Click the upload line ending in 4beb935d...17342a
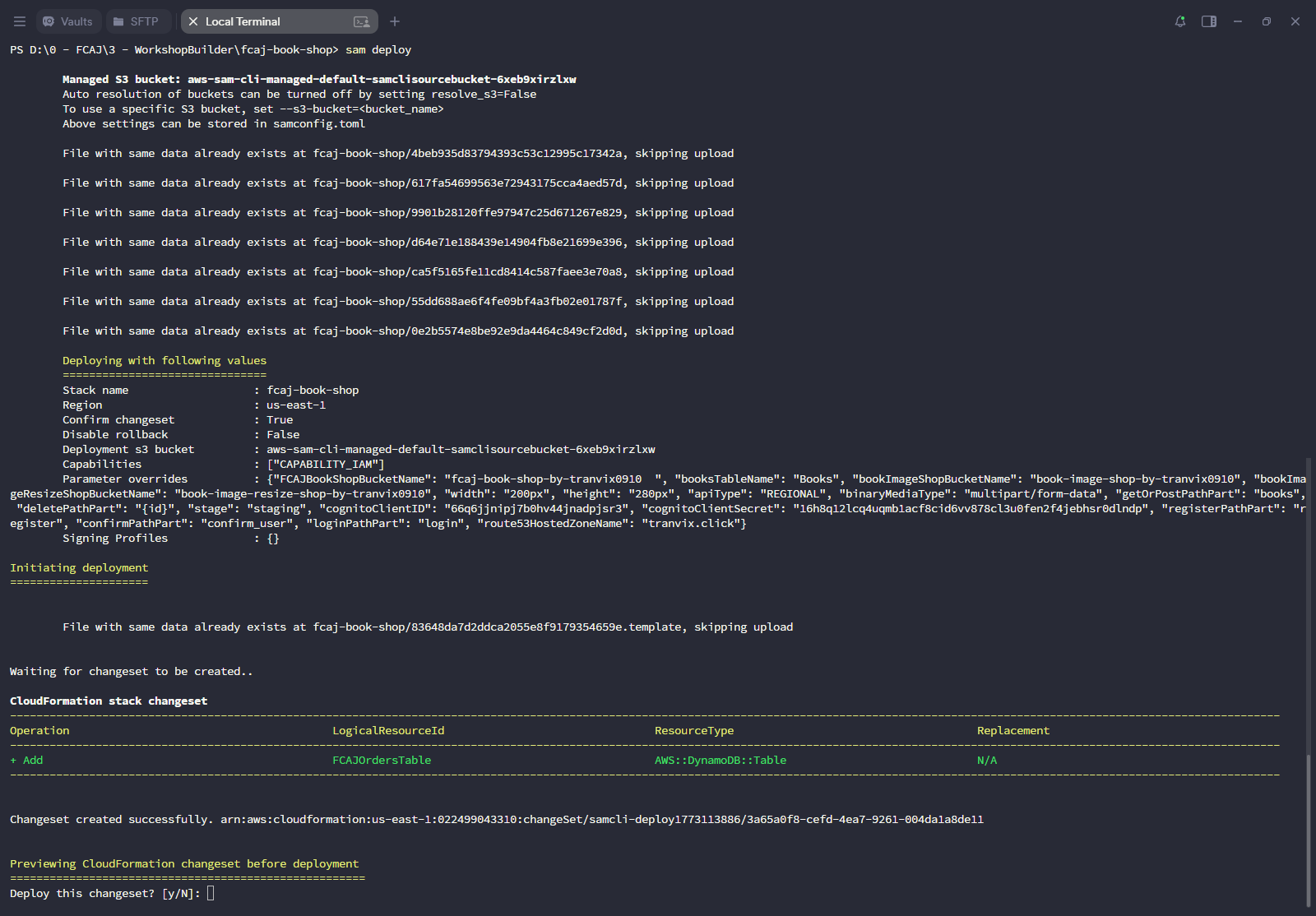Viewport: 1316px width, 916px height. (398, 153)
